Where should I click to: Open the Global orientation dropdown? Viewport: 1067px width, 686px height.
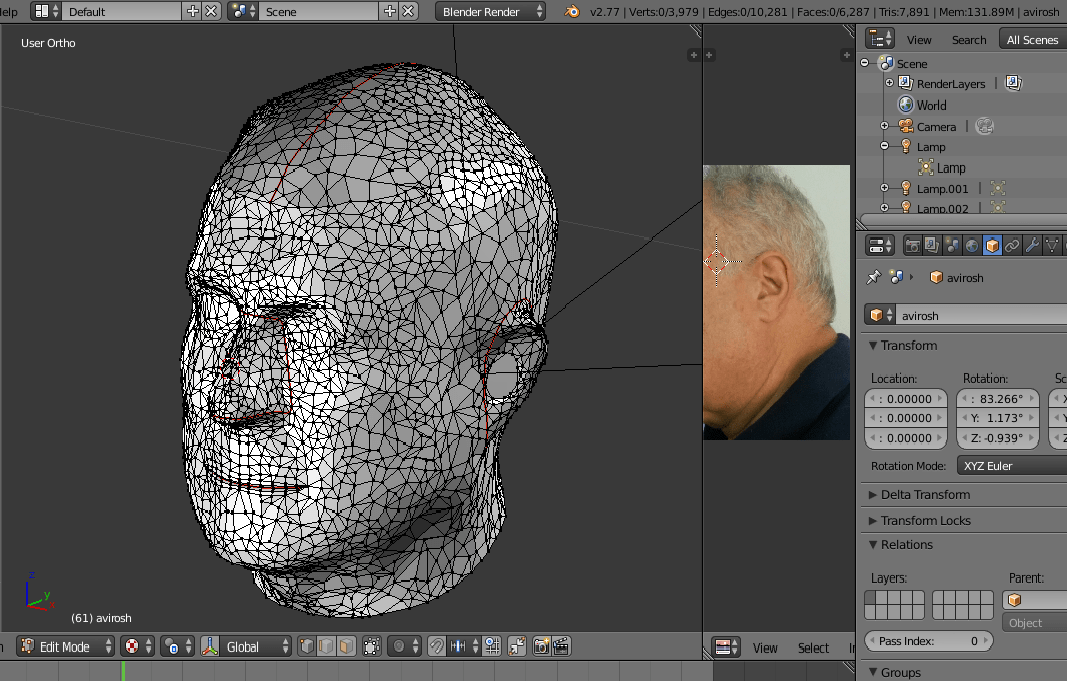coord(257,646)
